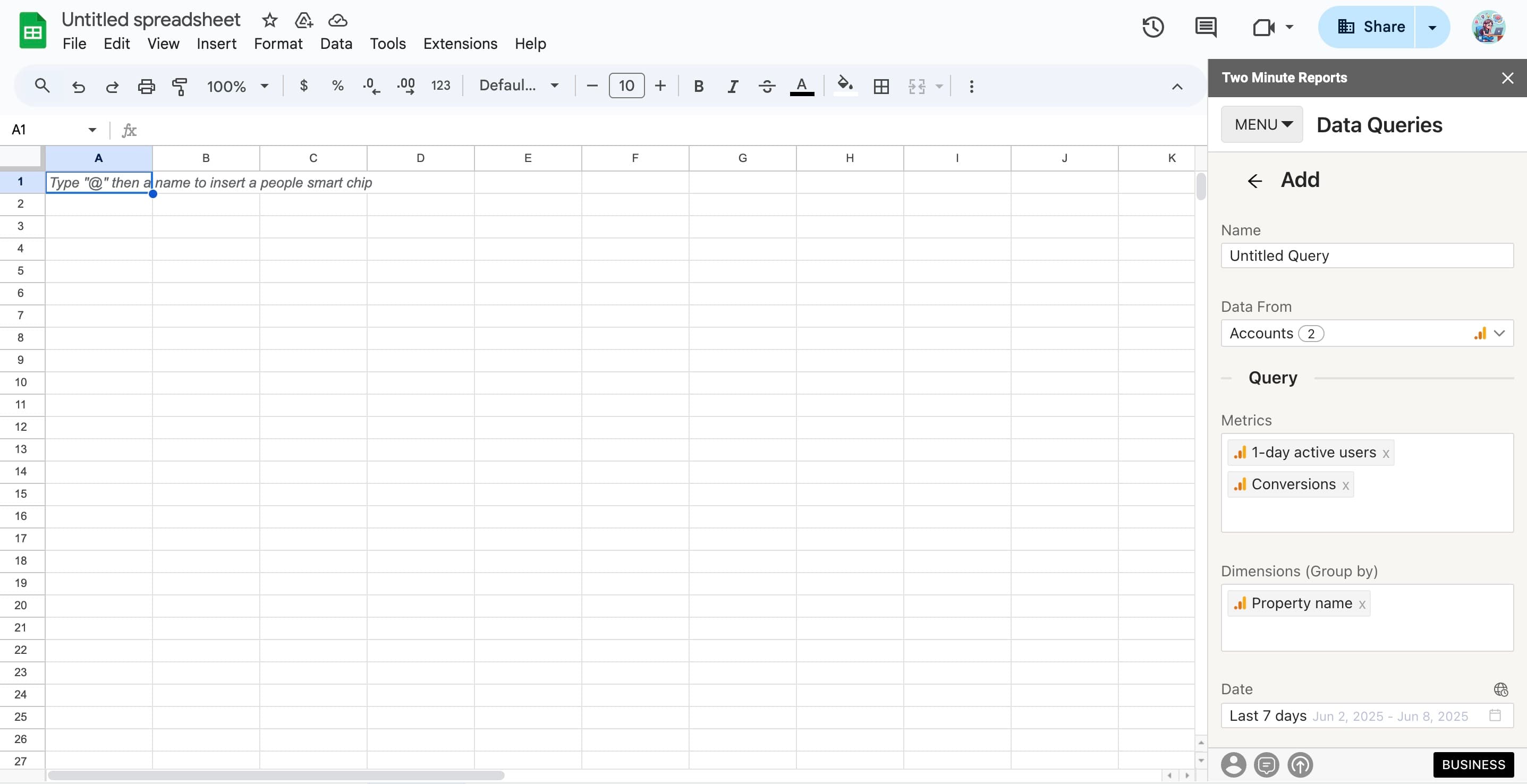Toggle strikethrough formatting
Viewport: 1527px width, 784px height.
767,87
